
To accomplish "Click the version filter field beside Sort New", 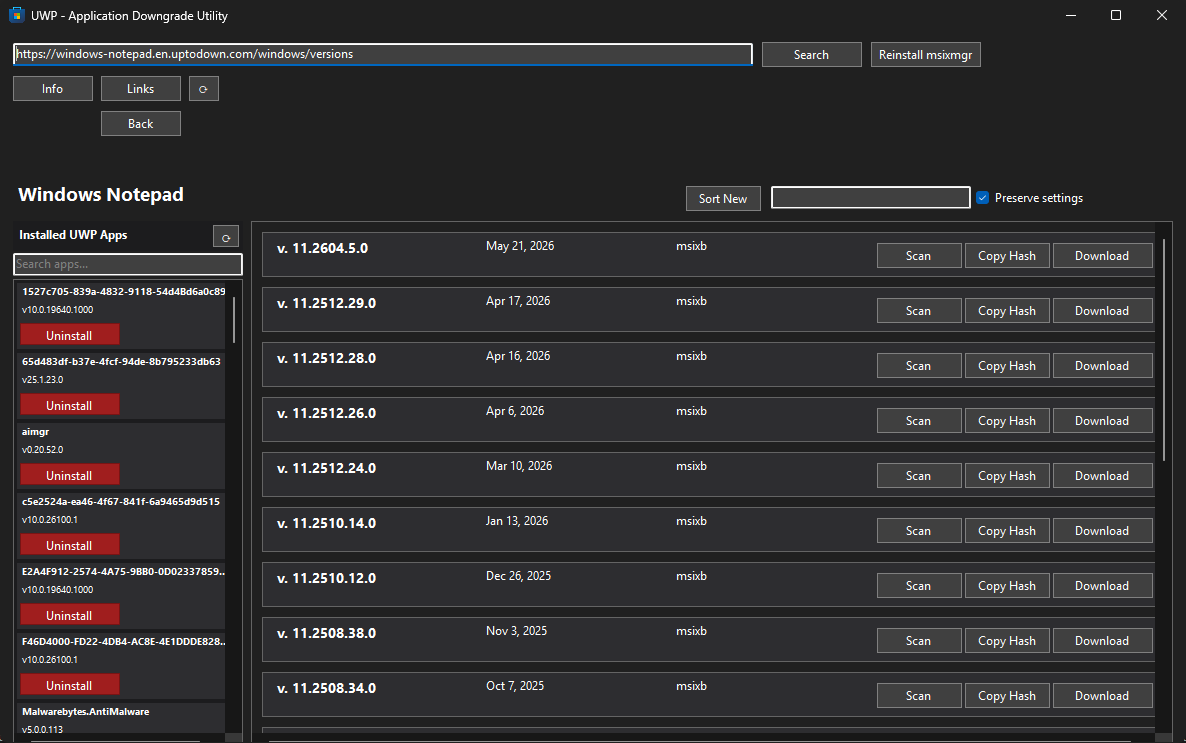I will tap(871, 197).
